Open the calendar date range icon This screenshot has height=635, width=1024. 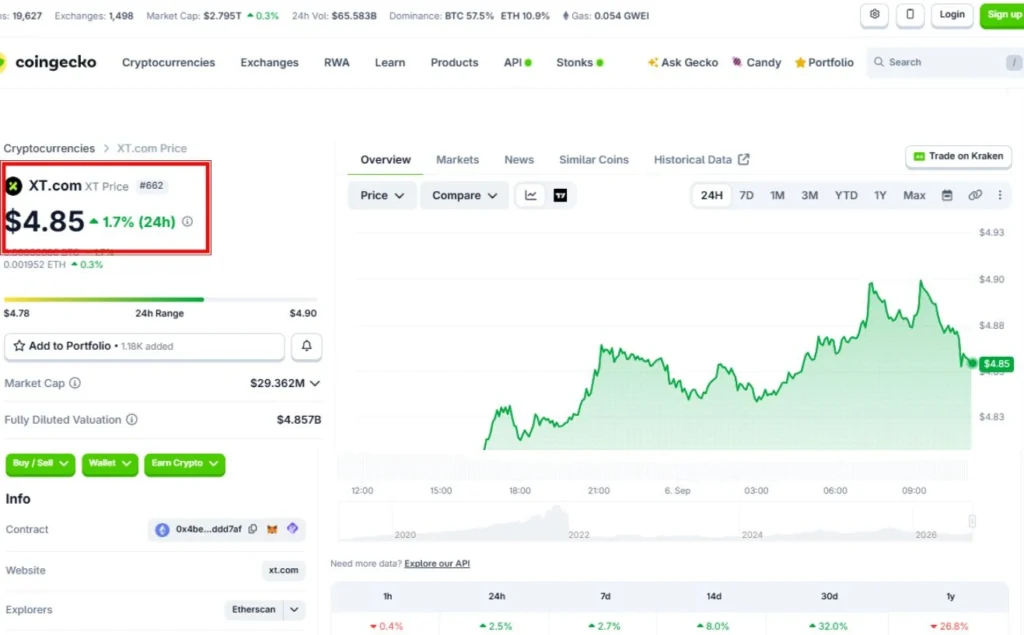(x=947, y=195)
